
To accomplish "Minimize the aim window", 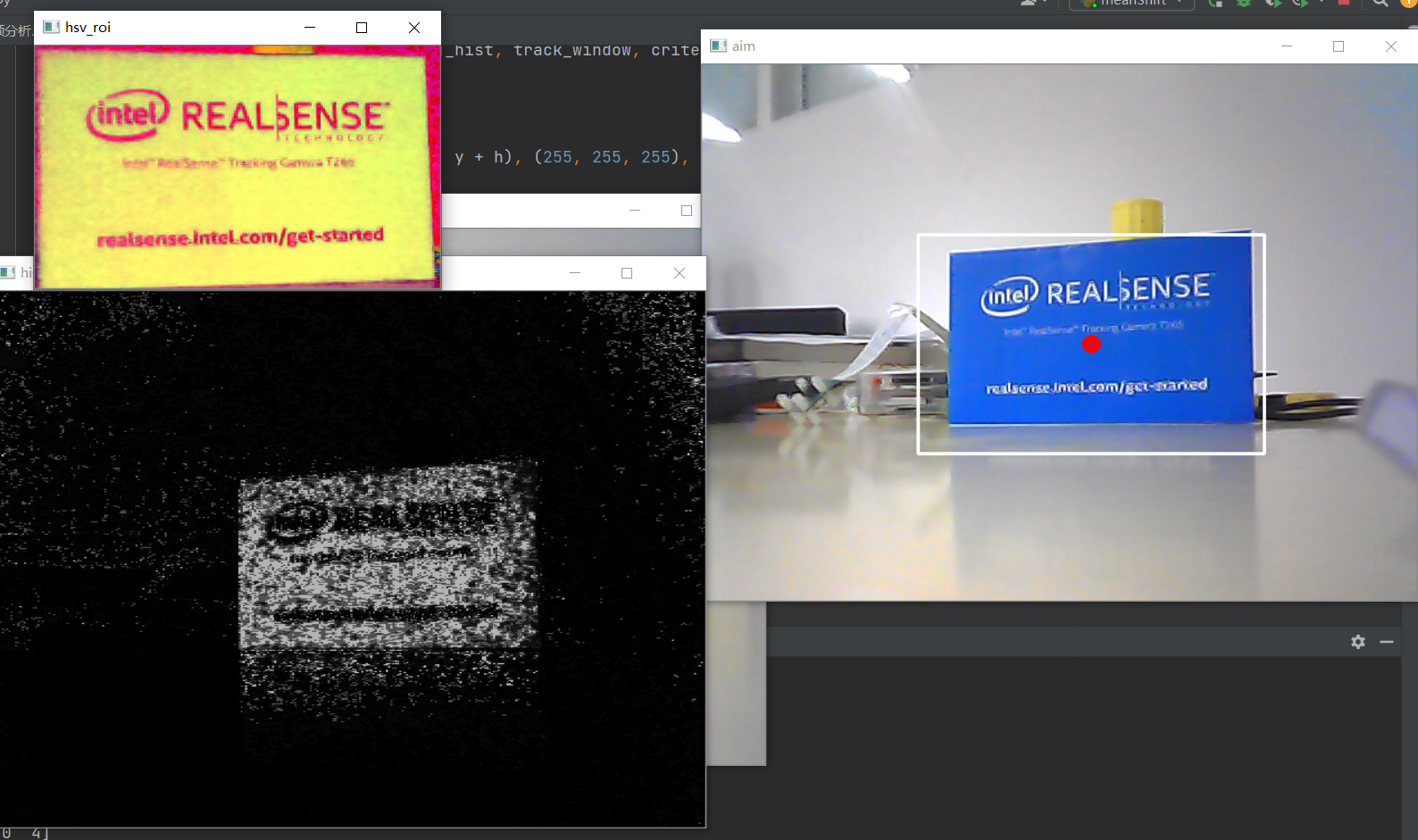I will (x=1287, y=46).
